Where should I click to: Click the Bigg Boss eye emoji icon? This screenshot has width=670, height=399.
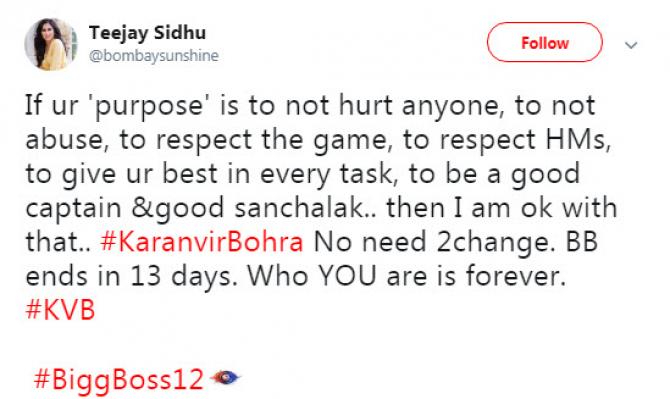(225, 378)
